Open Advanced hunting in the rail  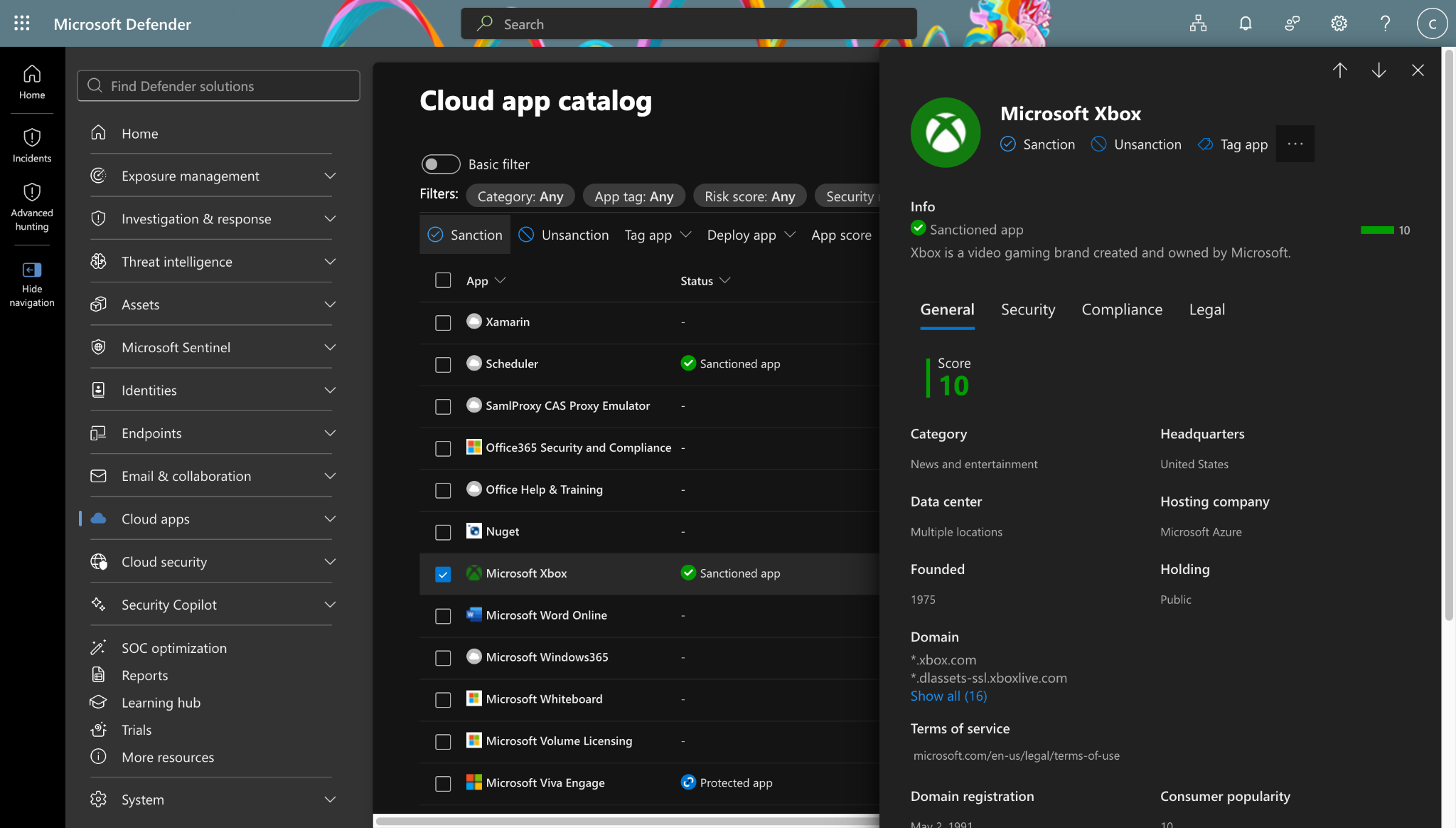32,207
